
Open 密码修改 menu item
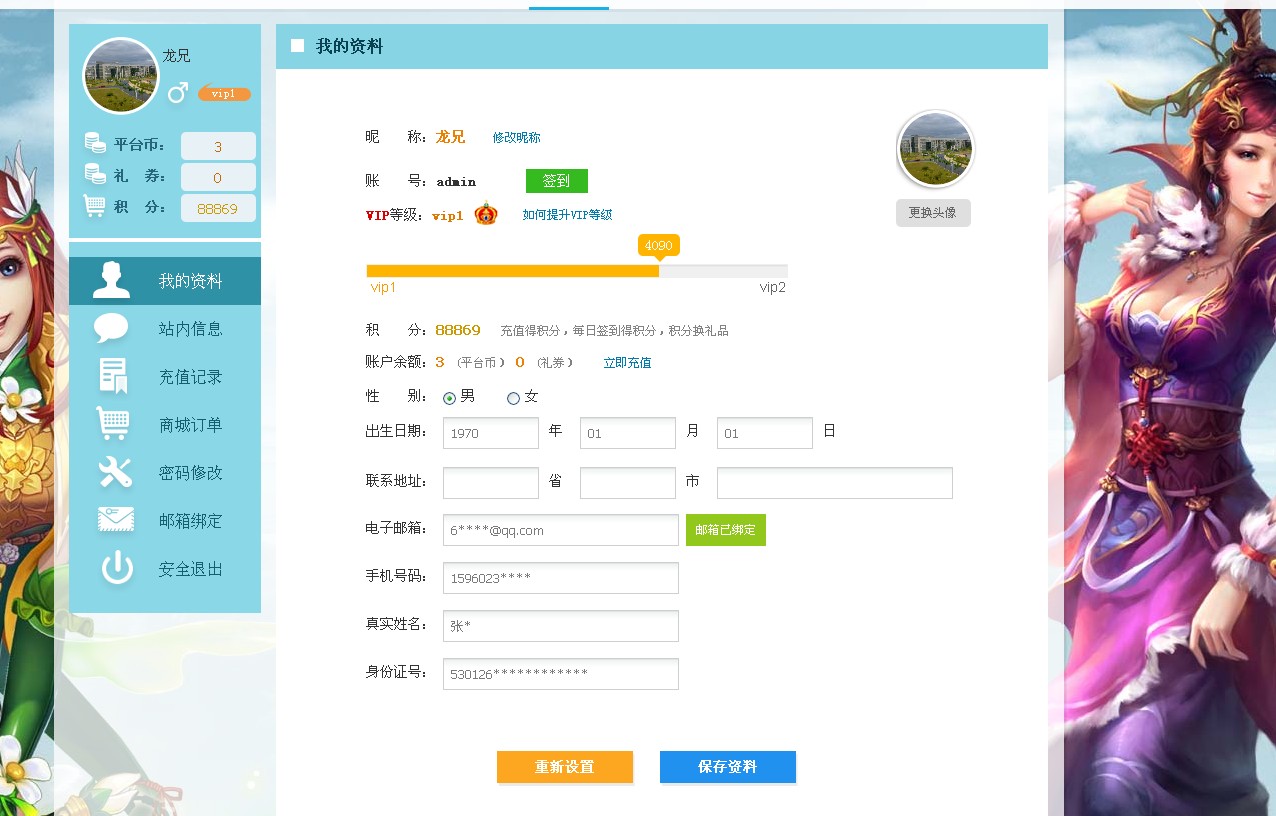coord(165,473)
